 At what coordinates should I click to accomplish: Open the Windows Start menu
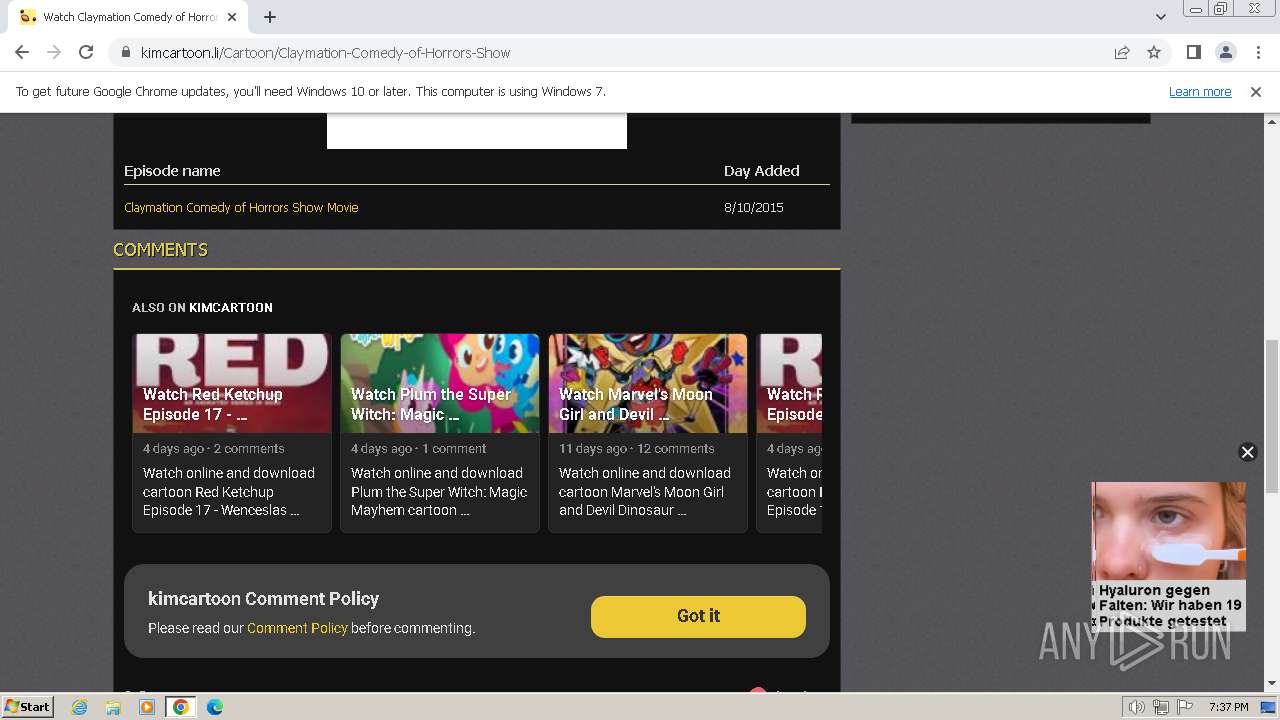point(28,706)
